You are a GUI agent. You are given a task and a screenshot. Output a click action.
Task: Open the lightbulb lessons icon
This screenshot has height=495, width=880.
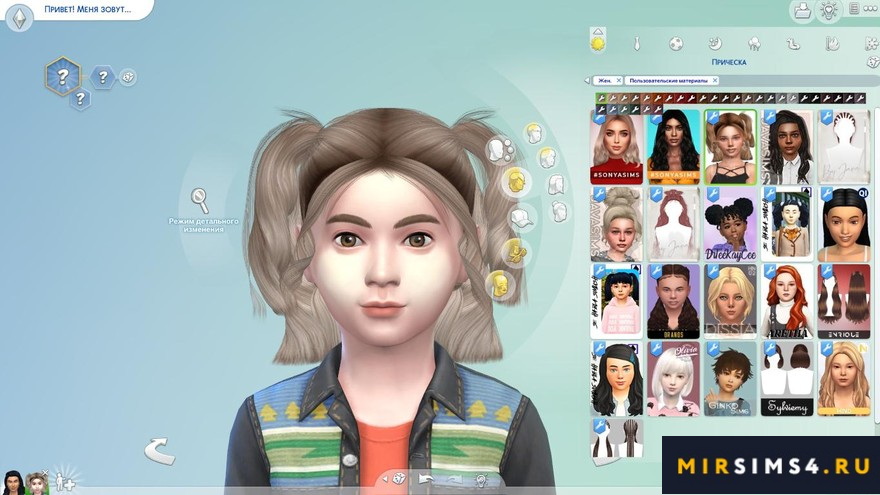point(829,11)
